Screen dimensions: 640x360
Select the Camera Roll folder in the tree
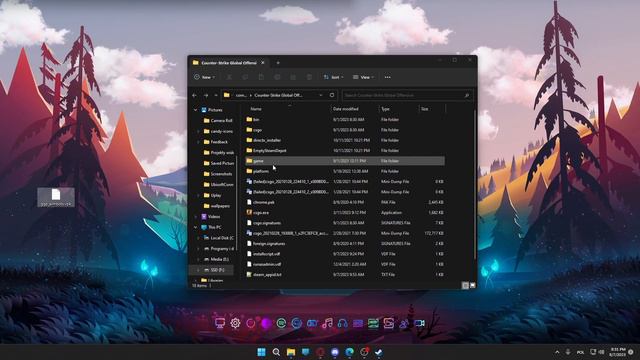pyautogui.click(x=218, y=120)
